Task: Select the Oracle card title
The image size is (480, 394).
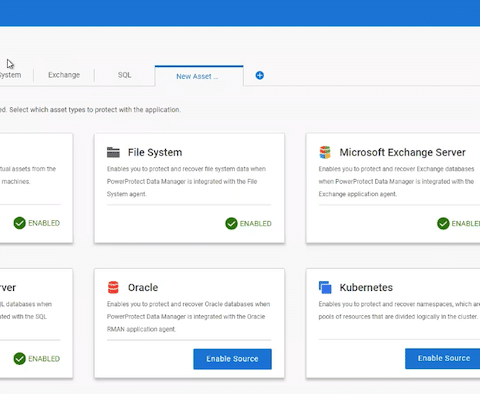Action: [143, 287]
